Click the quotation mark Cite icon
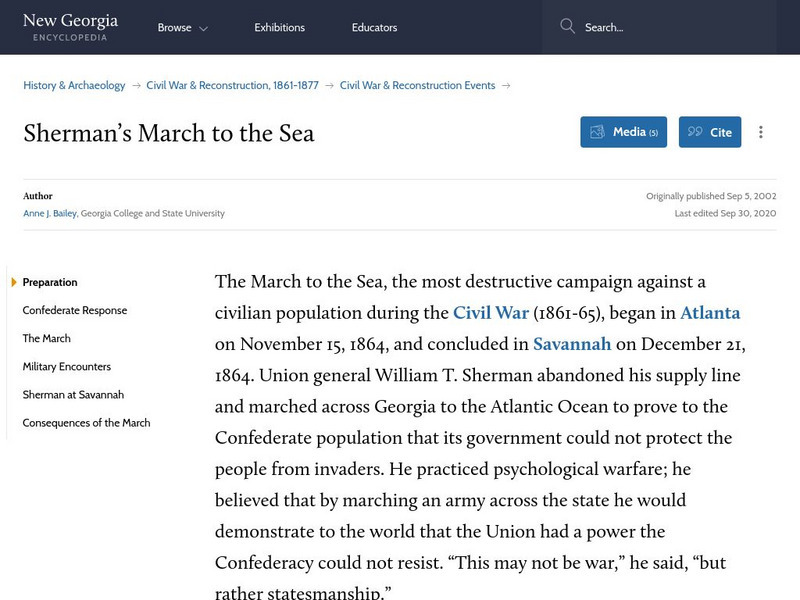The height and width of the screenshot is (600, 800). point(695,132)
